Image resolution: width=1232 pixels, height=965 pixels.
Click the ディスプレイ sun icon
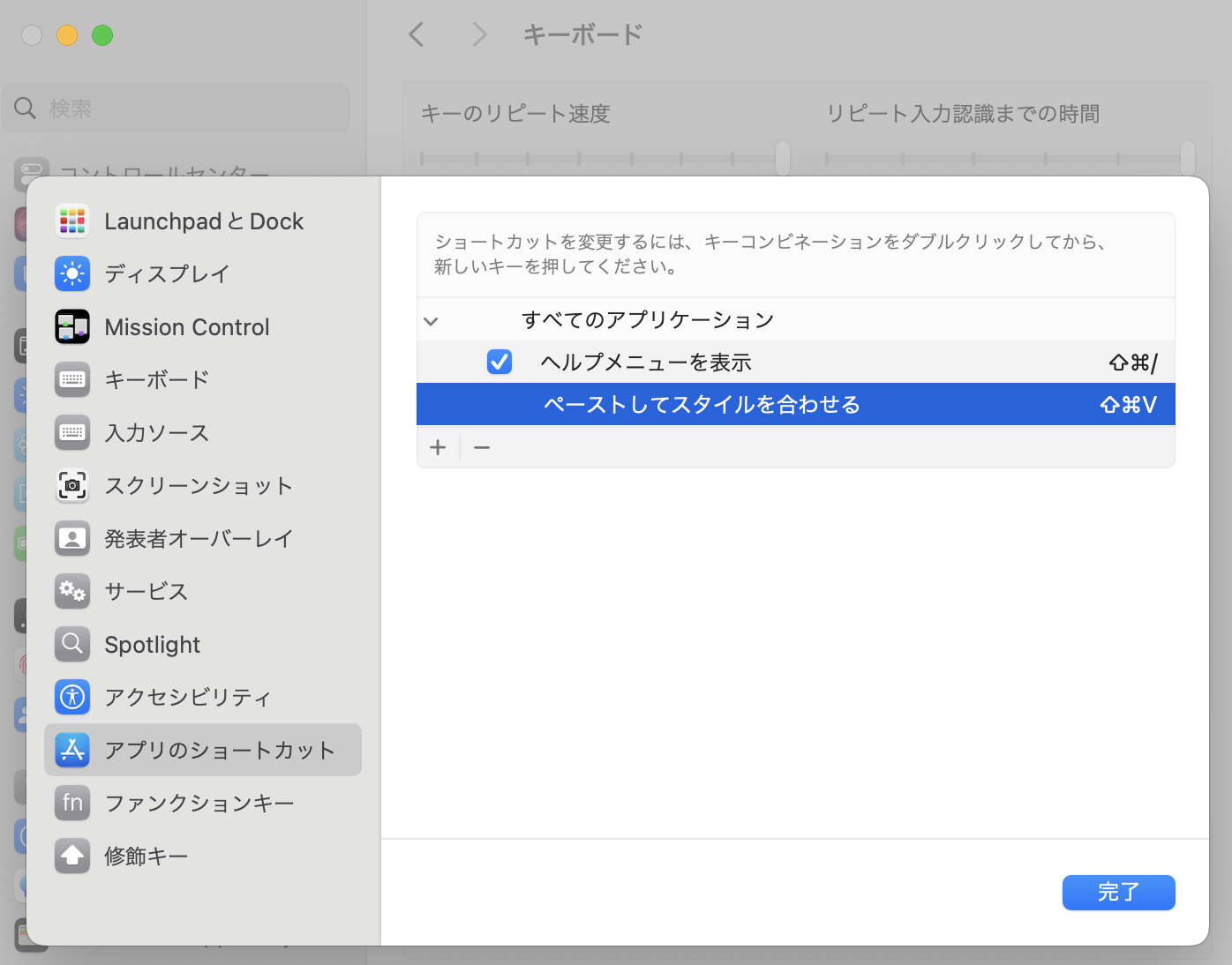pyautogui.click(x=72, y=274)
